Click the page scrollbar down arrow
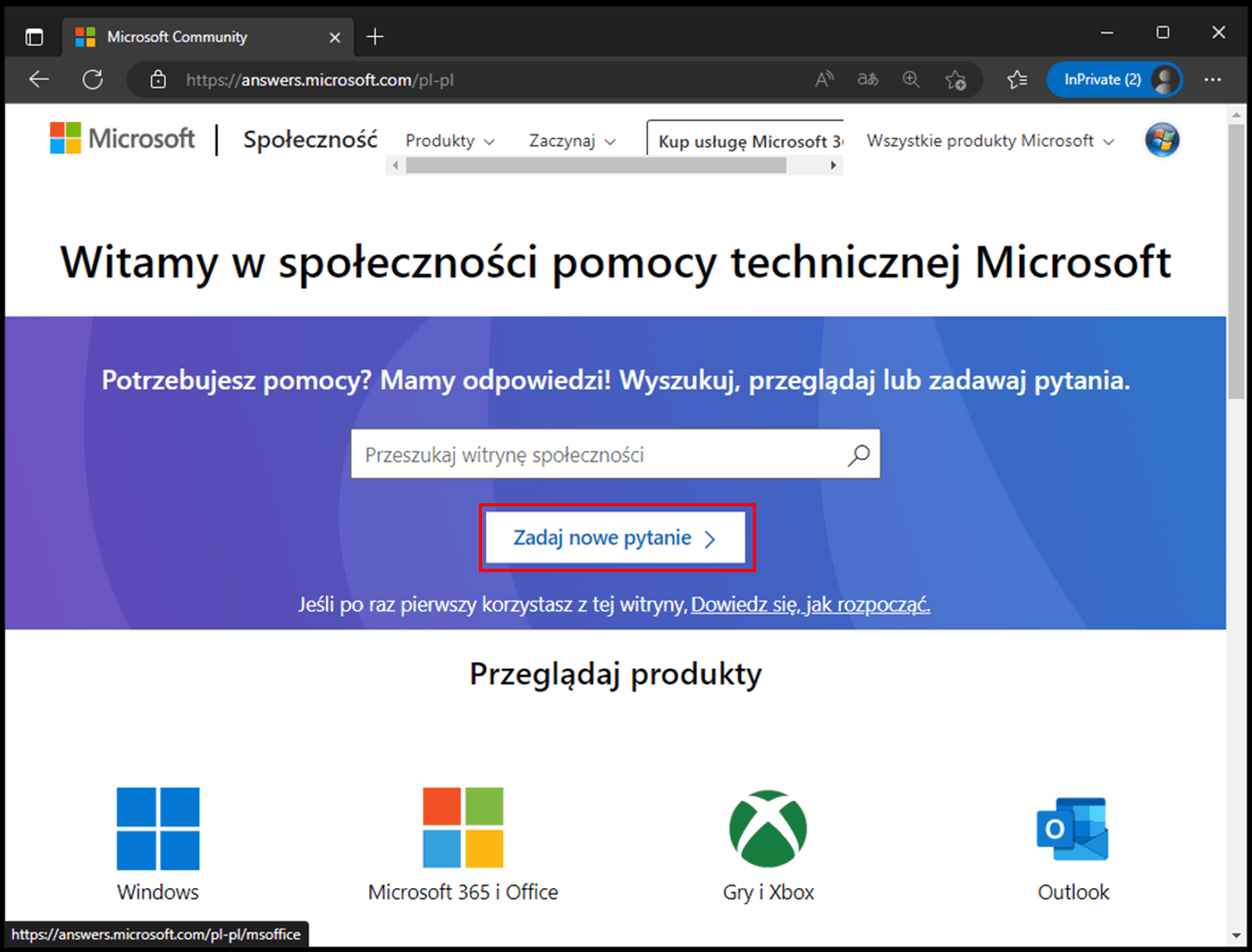 tap(1236, 936)
